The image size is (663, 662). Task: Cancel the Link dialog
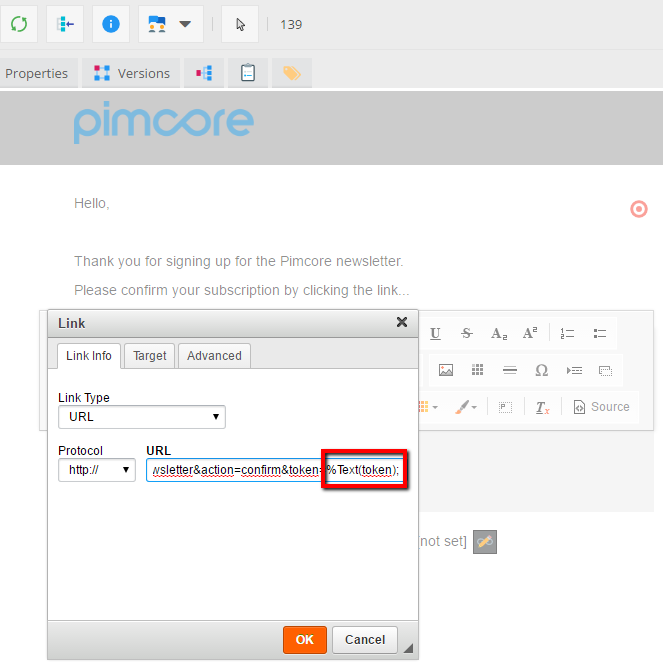(x=365, y=640)
